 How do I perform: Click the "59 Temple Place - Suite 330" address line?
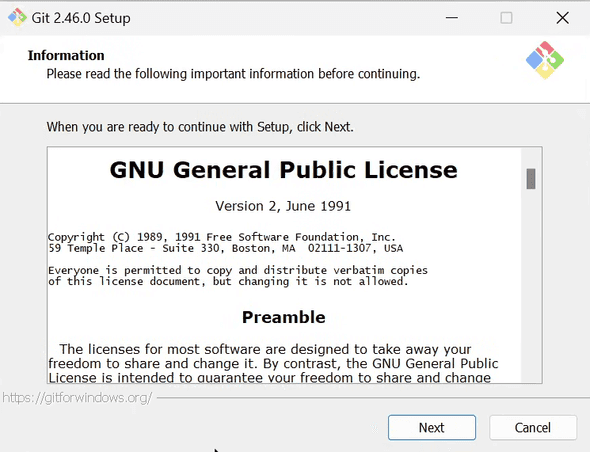pos(225,248)
